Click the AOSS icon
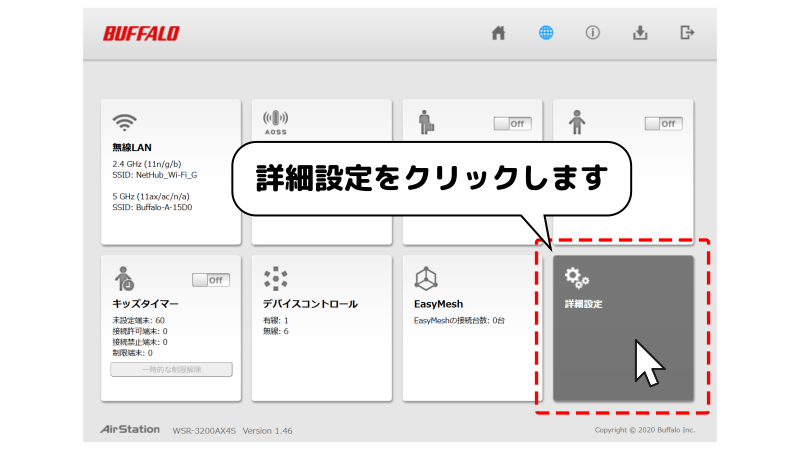 click(x=276, y=122)
